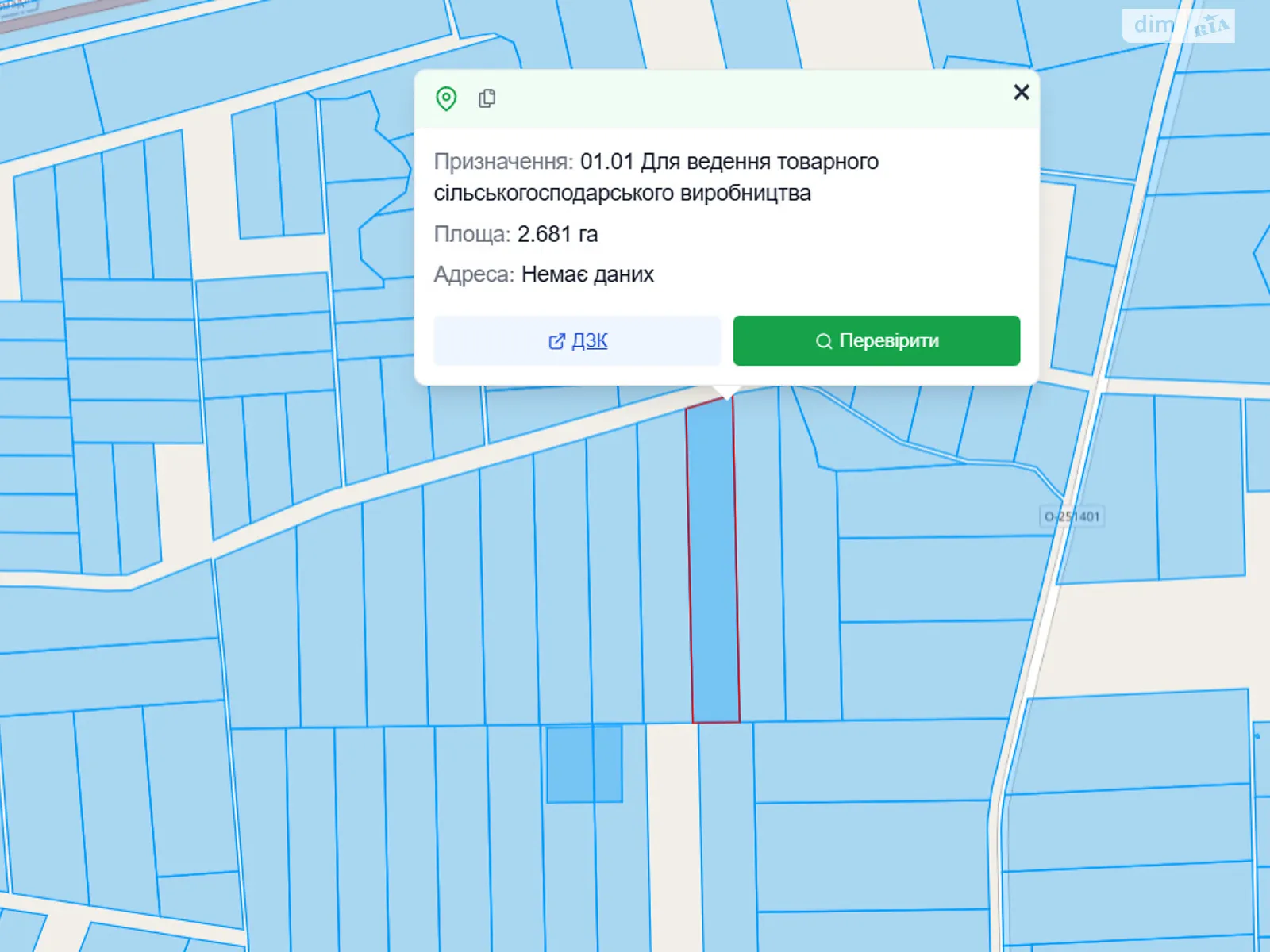The height and width of the screenshot is (952, 1270).
Task: Copy parcel info with the clipboard icon
Action: [x=487, y=98]
